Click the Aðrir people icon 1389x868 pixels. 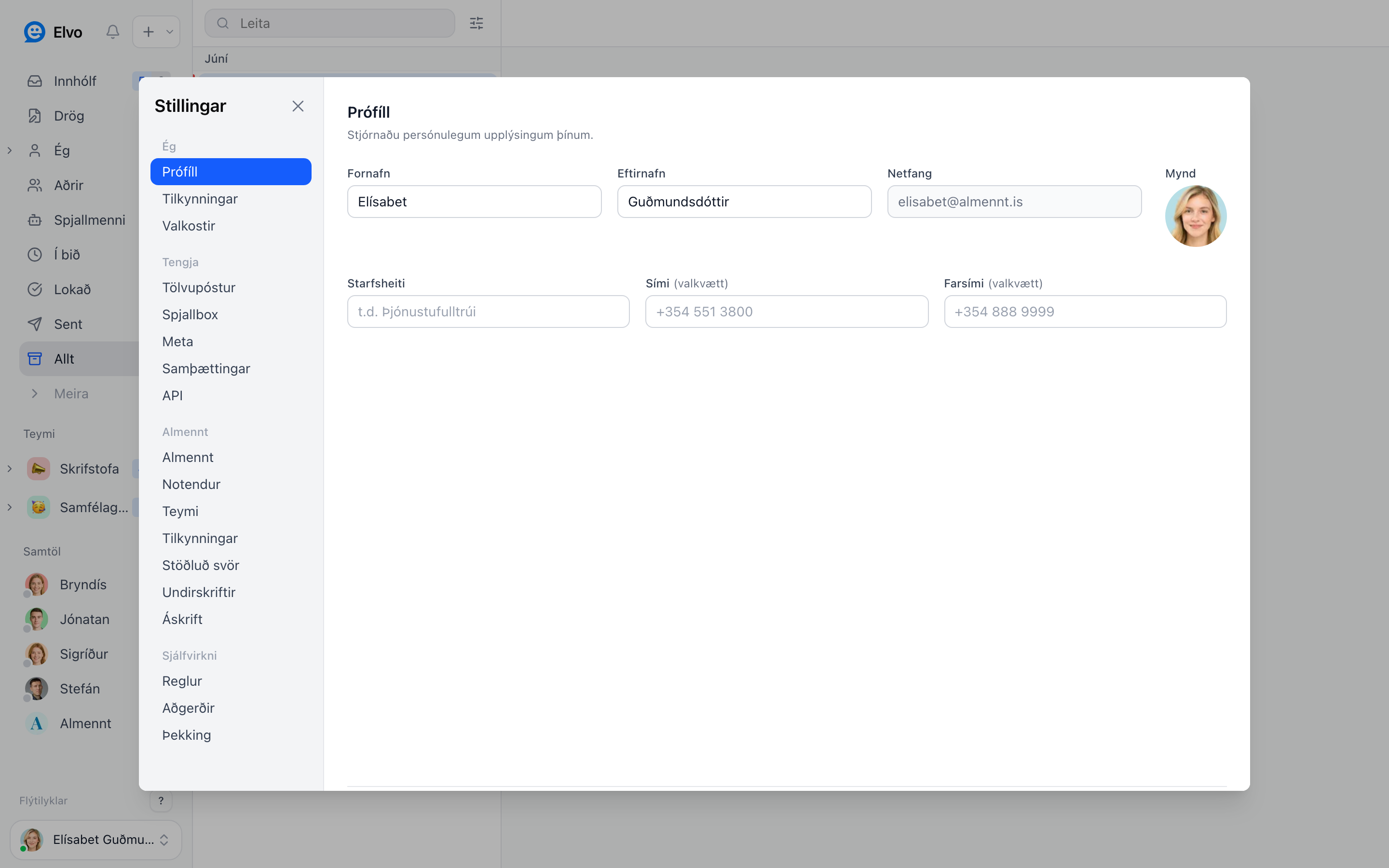[x=35, y=185]
